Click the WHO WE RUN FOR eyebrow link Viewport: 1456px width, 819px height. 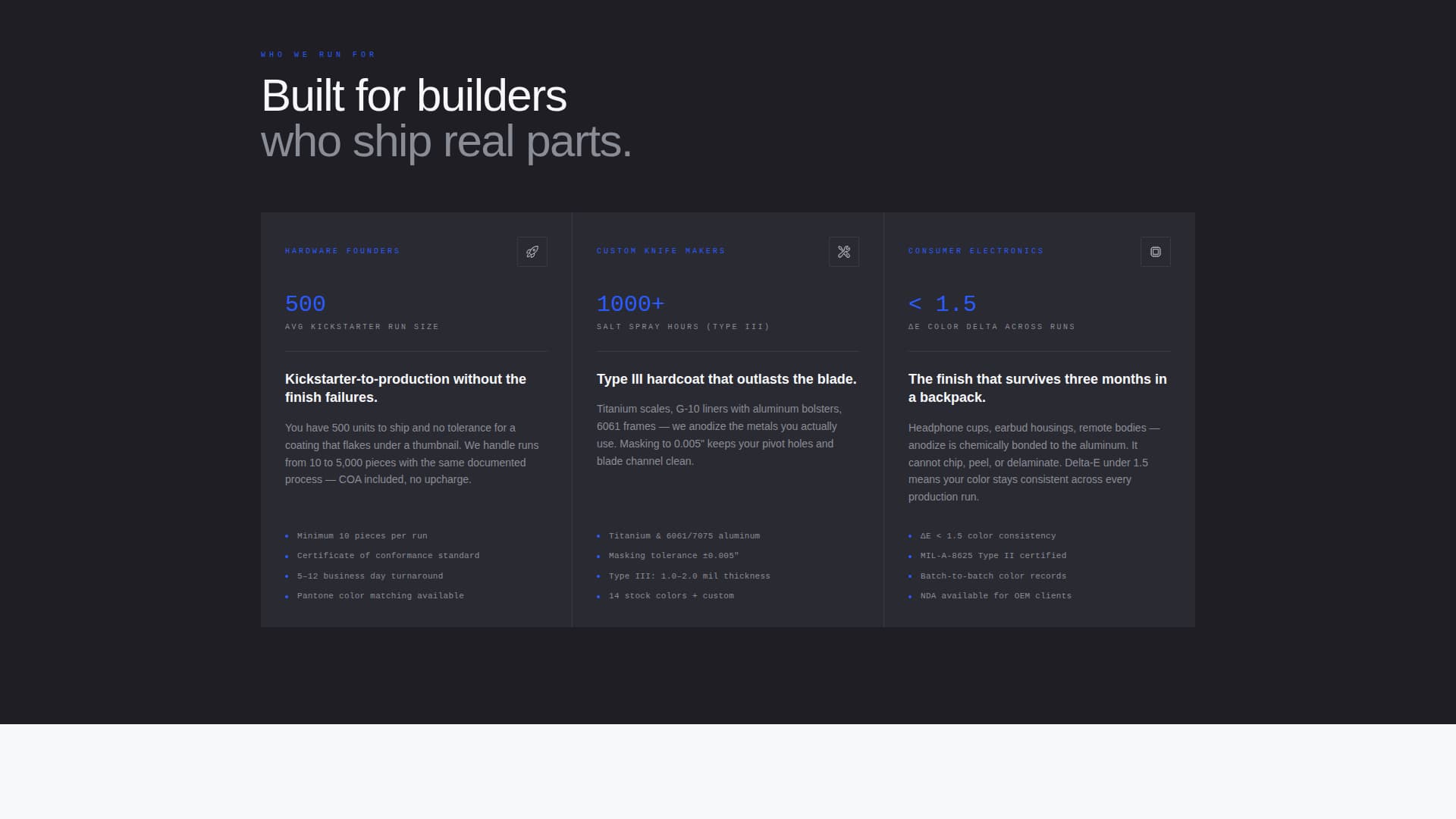pyautogui.click(x=317, y=54)
